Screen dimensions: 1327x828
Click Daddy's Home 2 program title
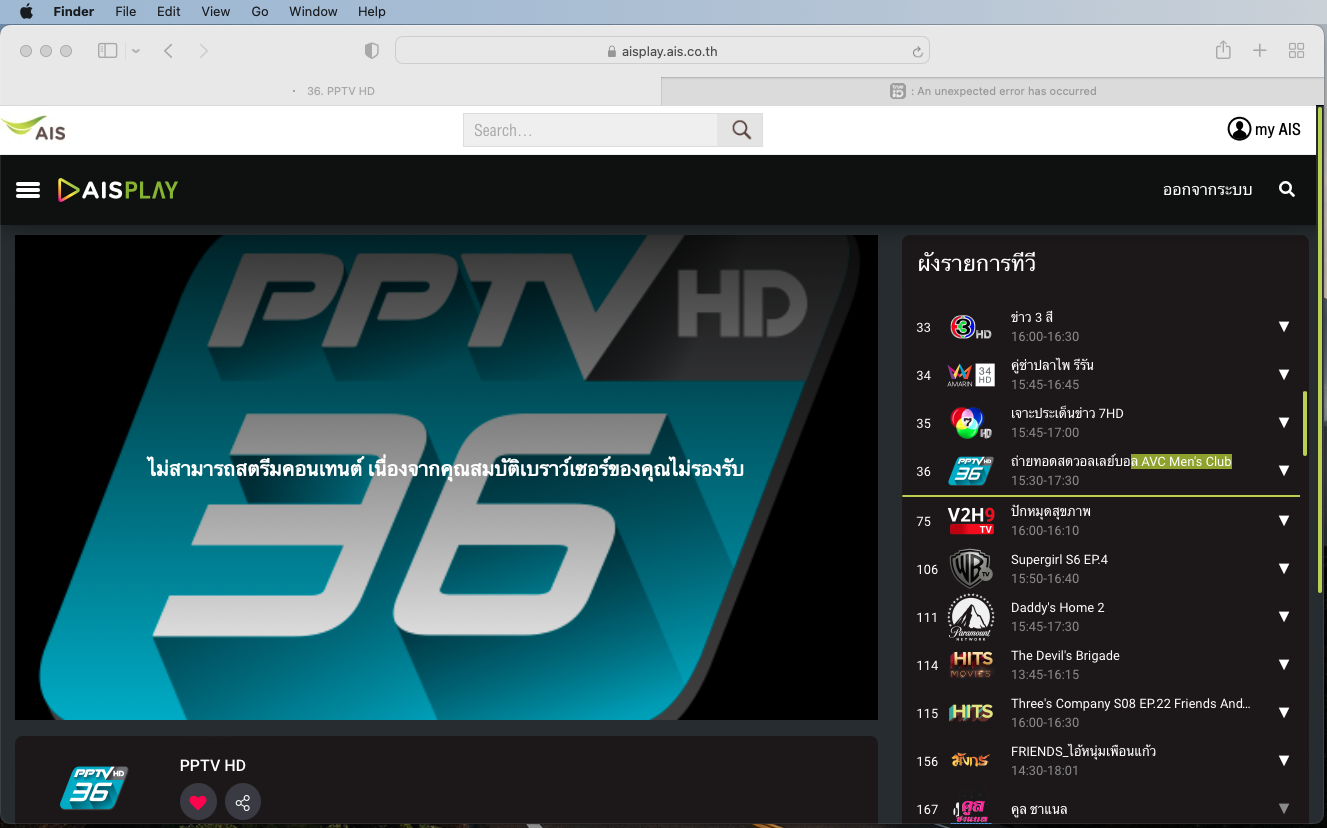coord(1058,608)
